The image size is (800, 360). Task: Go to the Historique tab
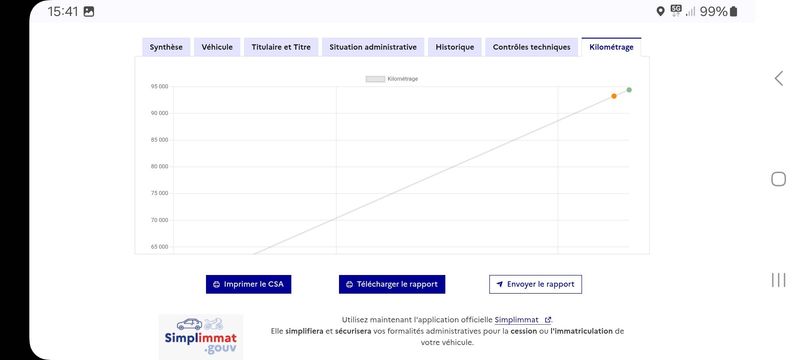click(x=455, y=47)
